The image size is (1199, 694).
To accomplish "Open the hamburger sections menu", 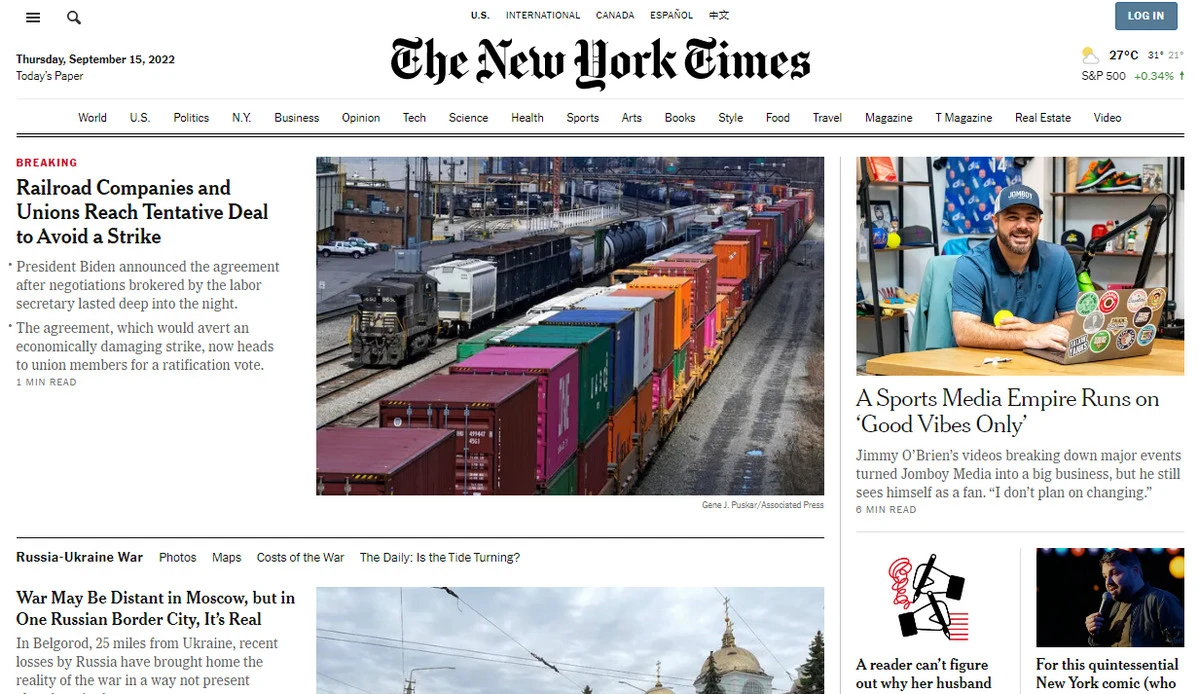I will pyautogui.click(x=33, y=18).
